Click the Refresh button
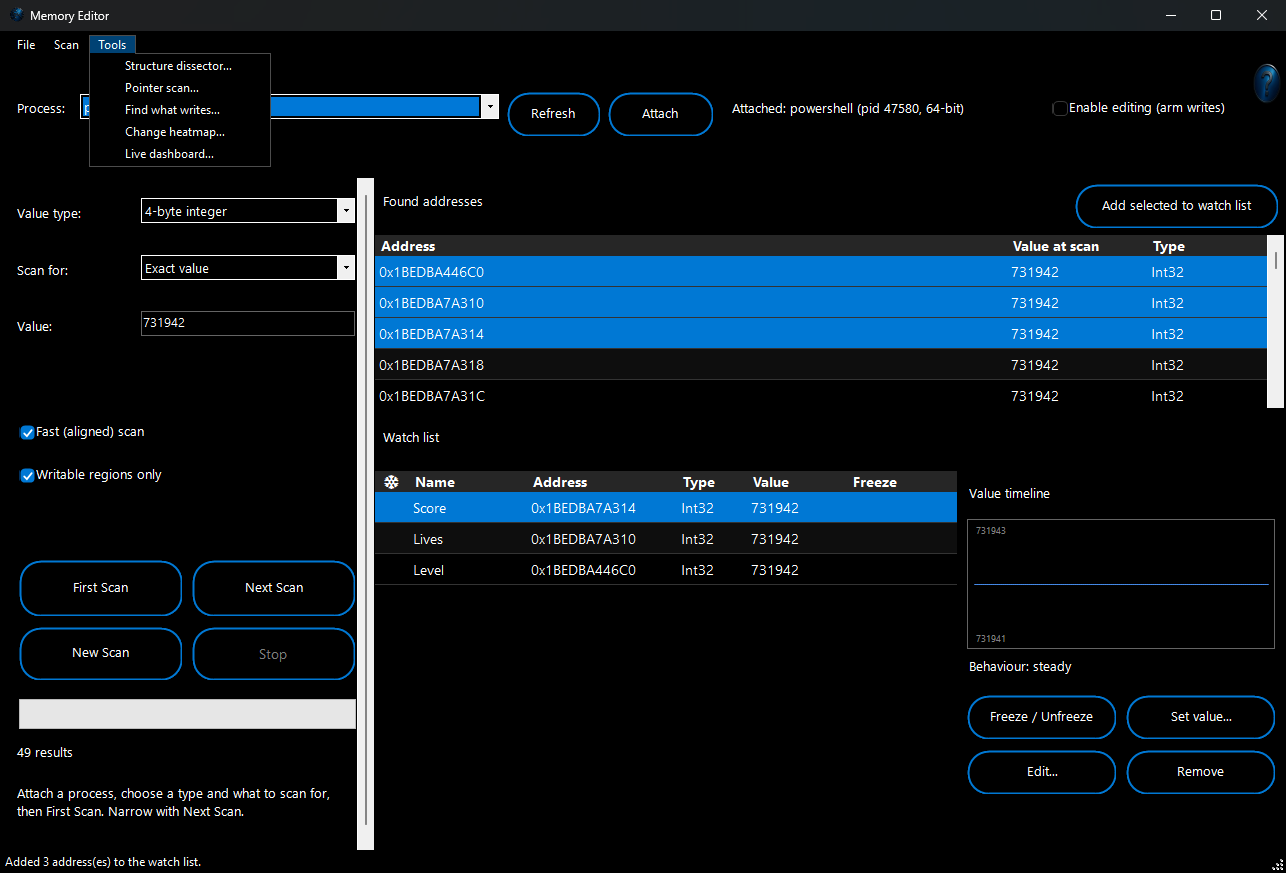 [x=553, y=114]
